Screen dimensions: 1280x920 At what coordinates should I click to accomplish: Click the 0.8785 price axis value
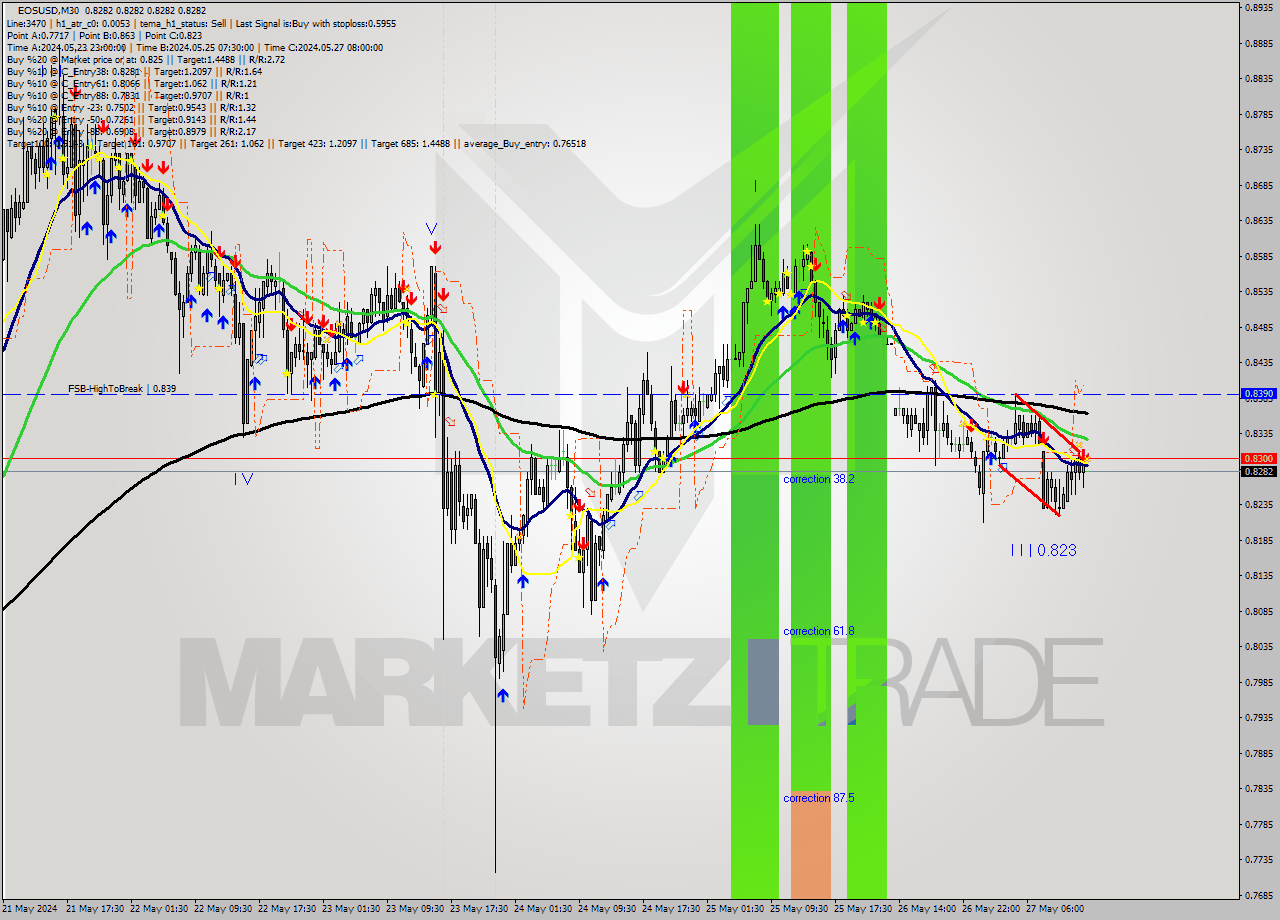point(1258,114)
